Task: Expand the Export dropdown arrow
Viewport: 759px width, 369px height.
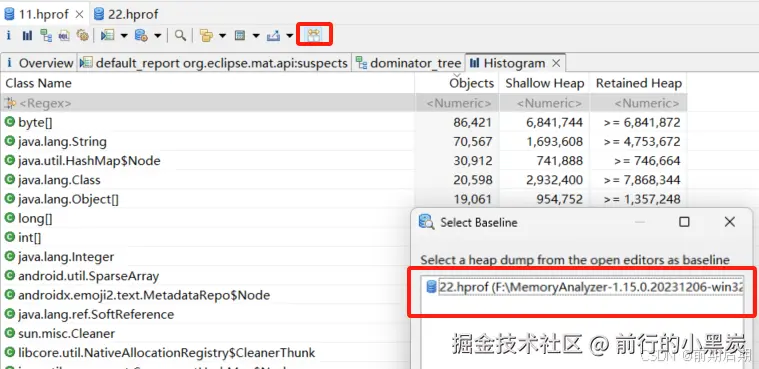Action: pyautogui.click(x=289, y=36)
